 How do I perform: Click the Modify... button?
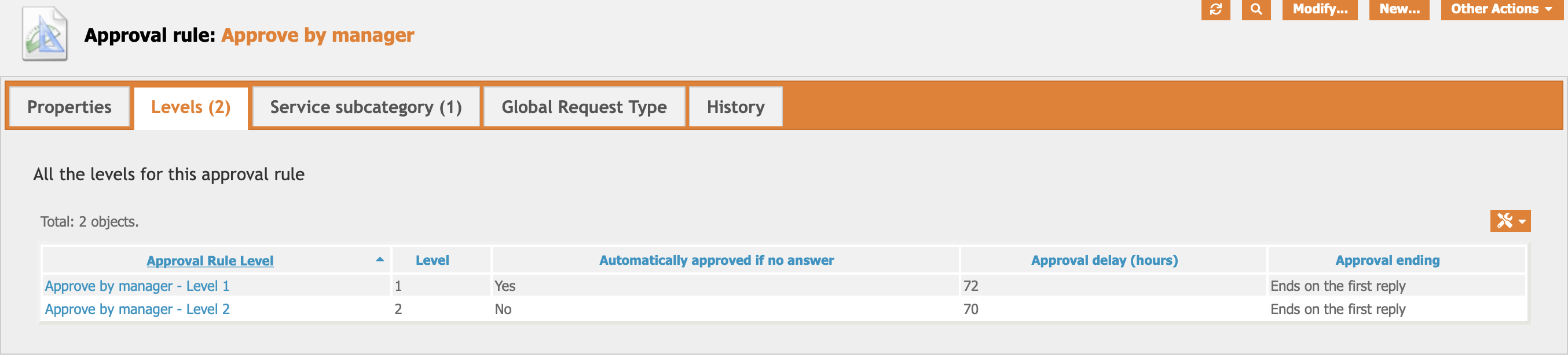[x=1320, y=9]
